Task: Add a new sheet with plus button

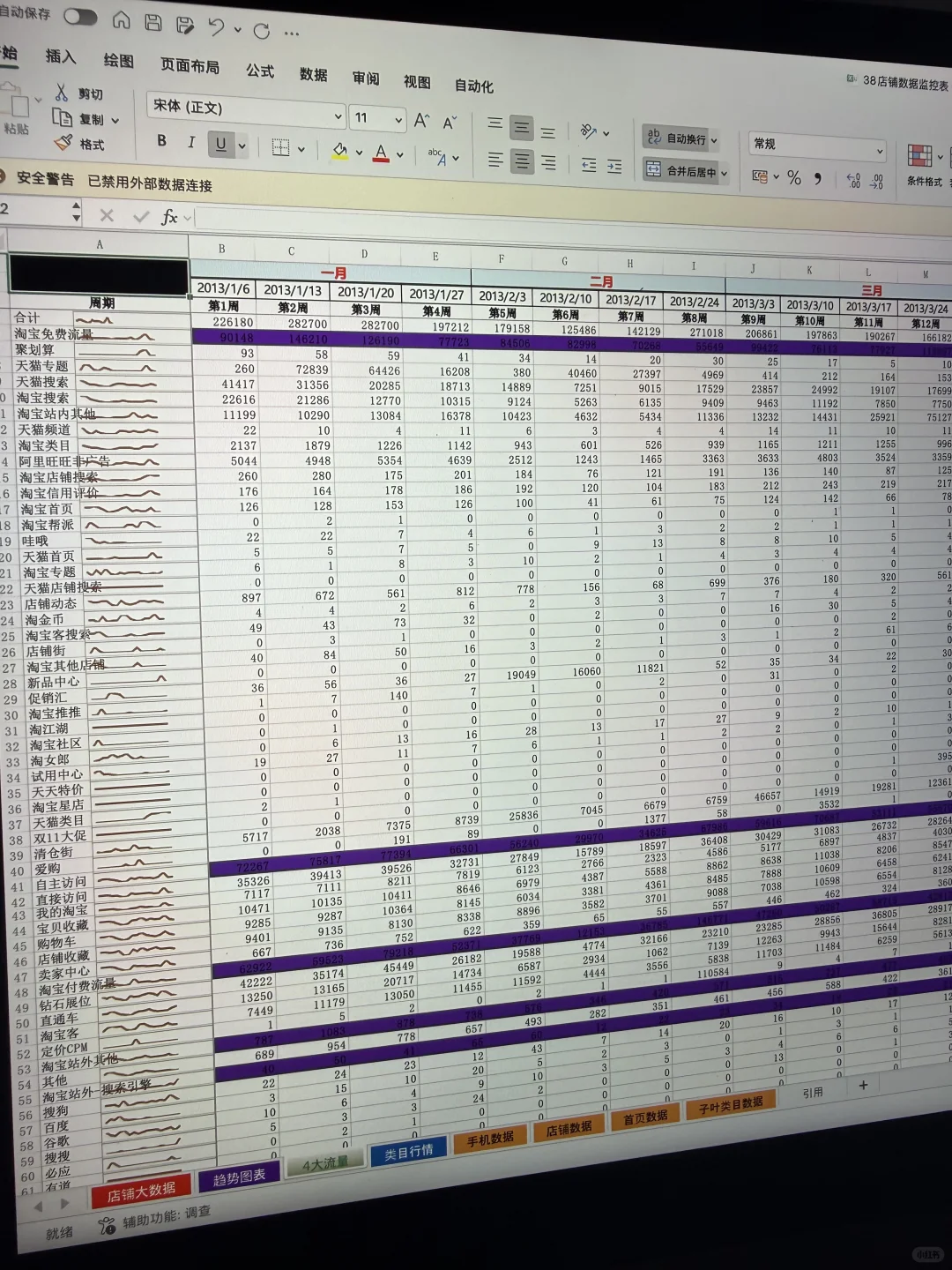Action: pos(864,1085)
